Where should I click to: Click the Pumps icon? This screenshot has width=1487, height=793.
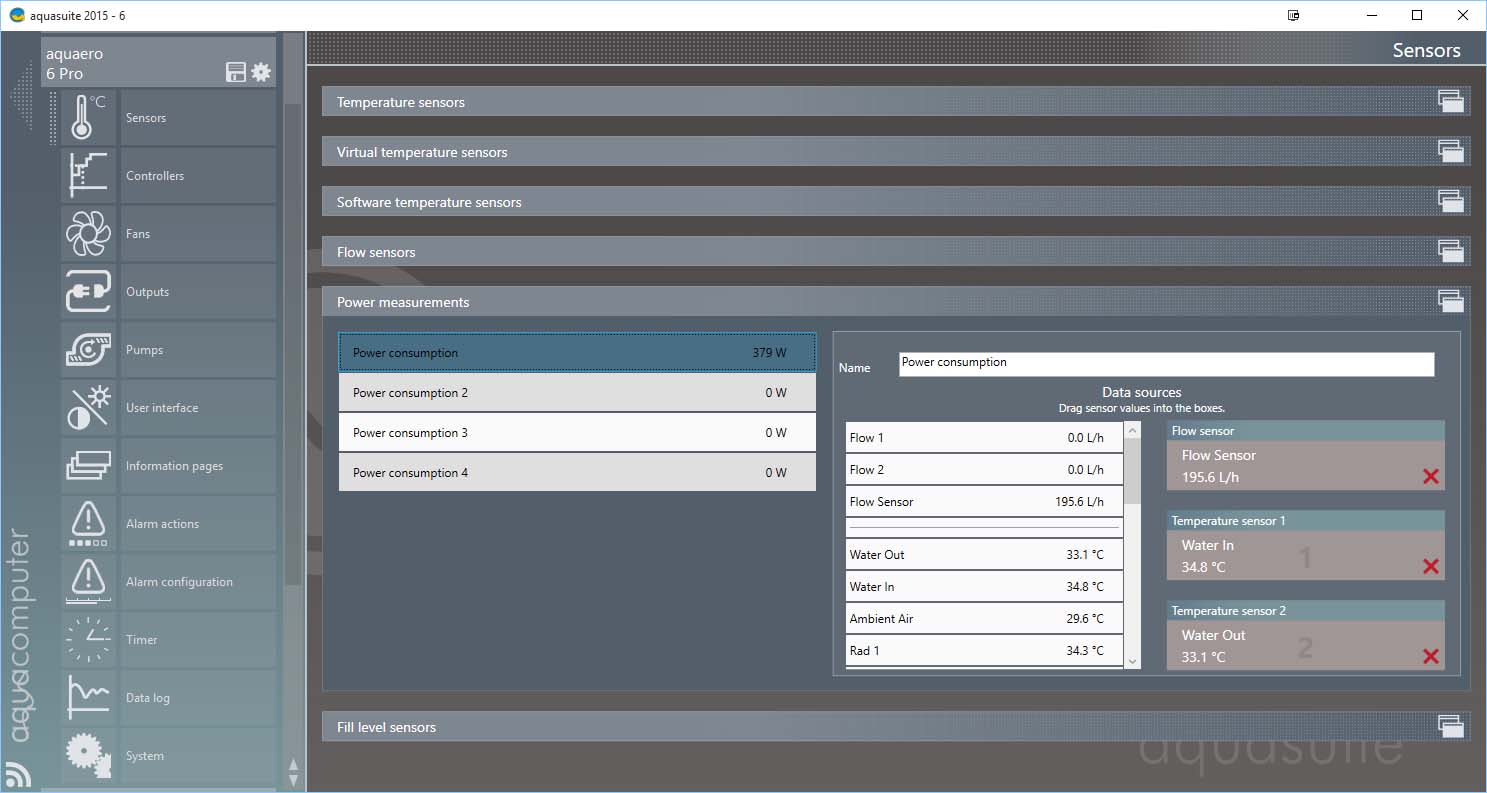[88, 350]
